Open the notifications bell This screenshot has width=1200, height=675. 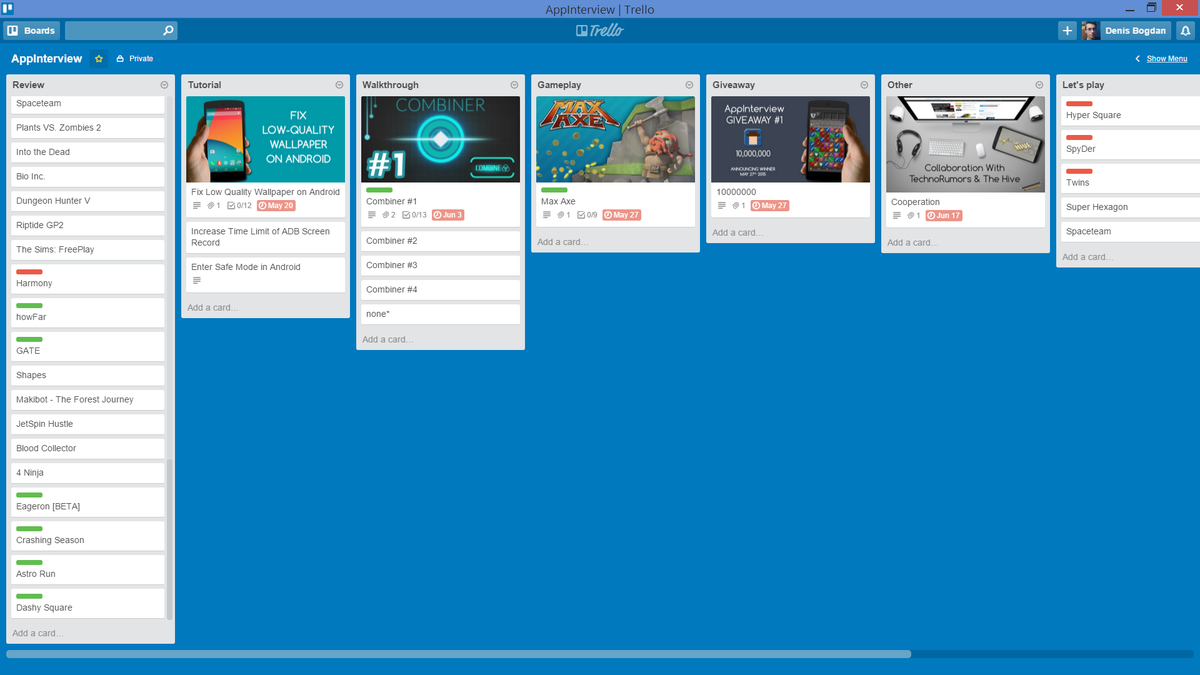point(1186,31)
